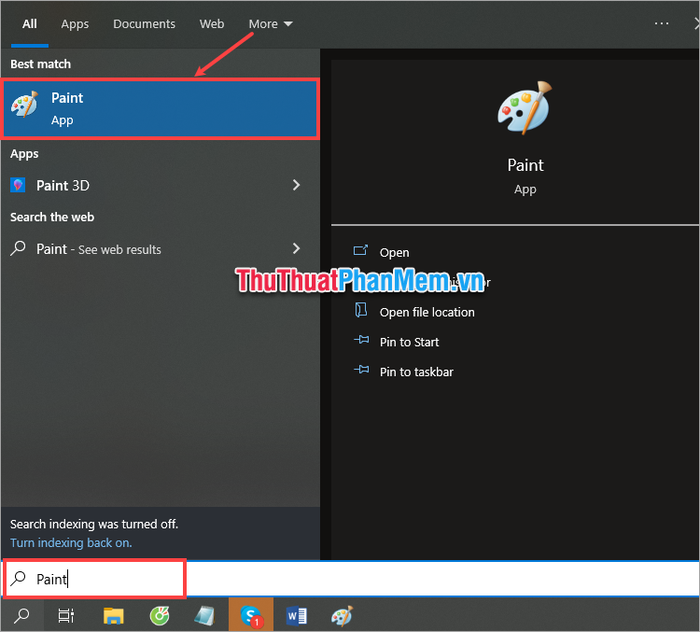700x632 pixels.
Task: Switch to the Apps tab
Action: 75,24
